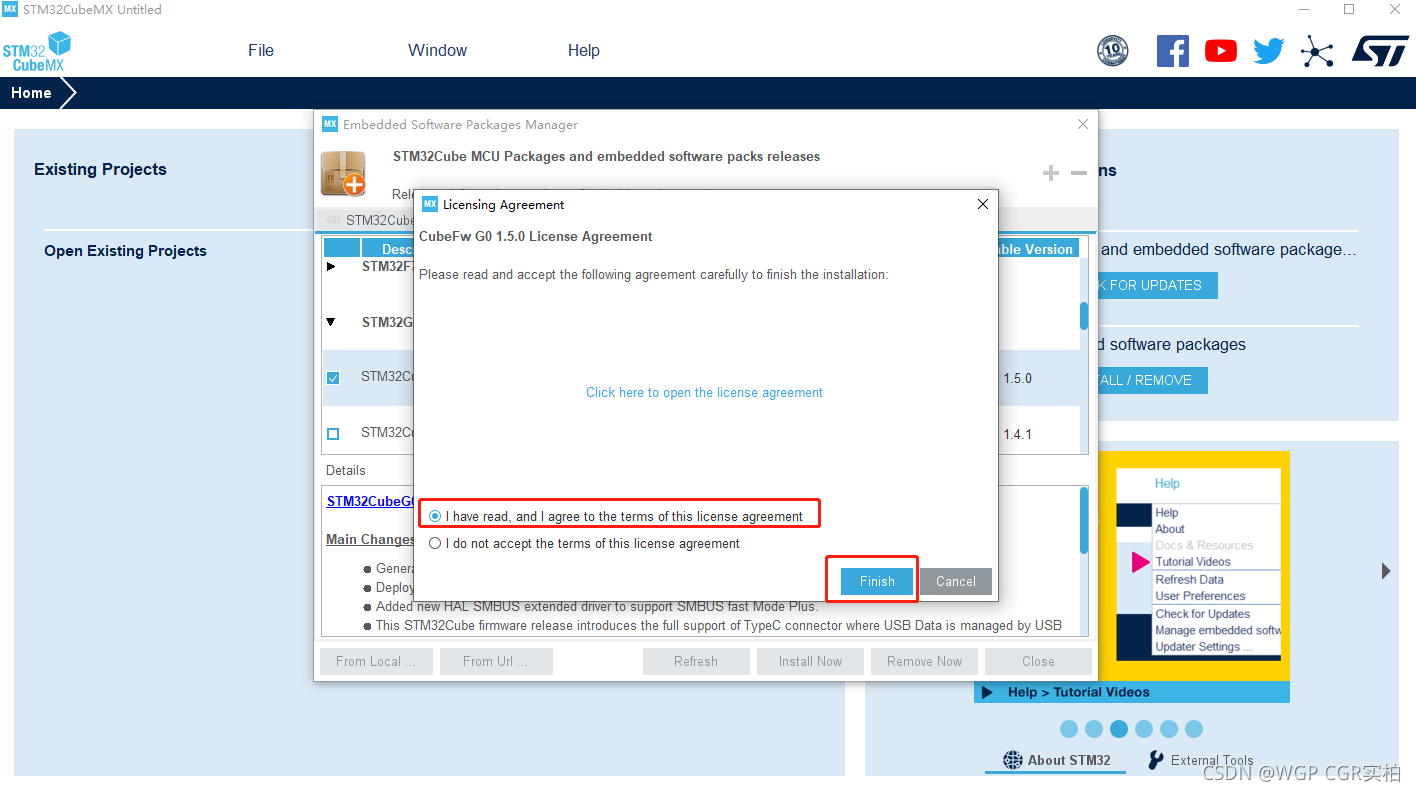
Task: Open the Twitter bird icon link
Action: [x=1268, y=51]
